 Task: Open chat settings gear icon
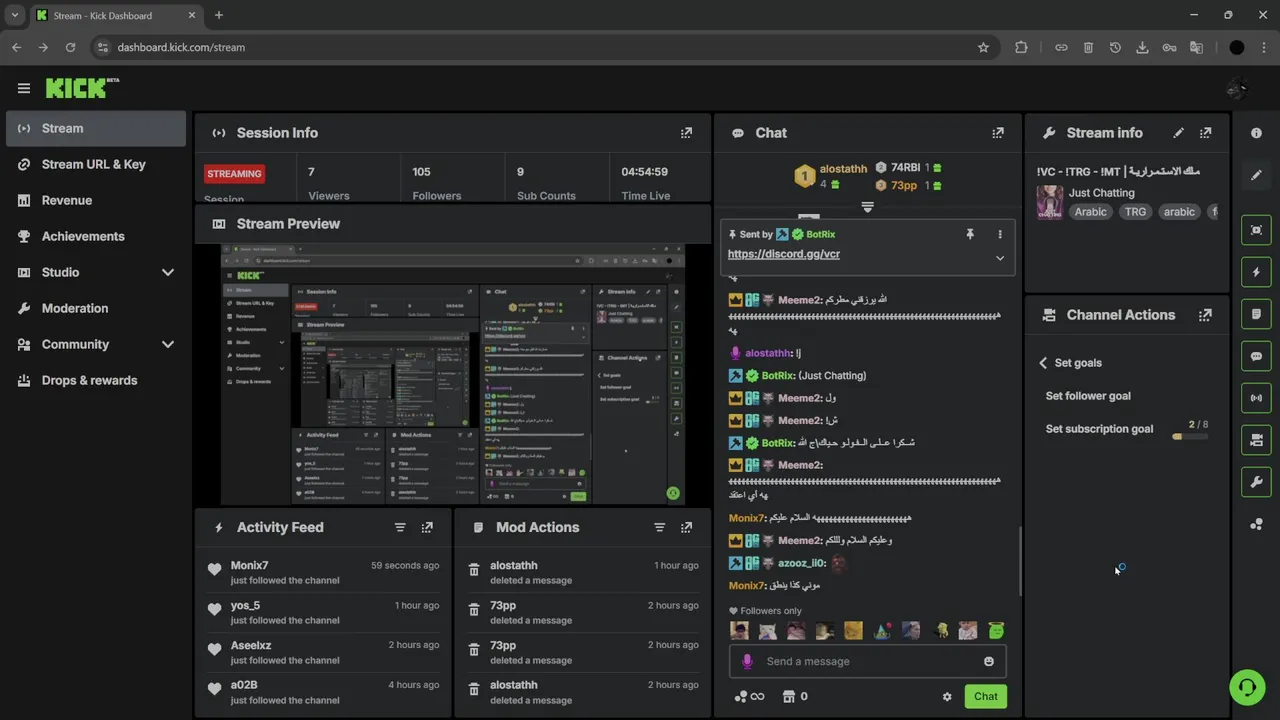(x=947, y=697)
